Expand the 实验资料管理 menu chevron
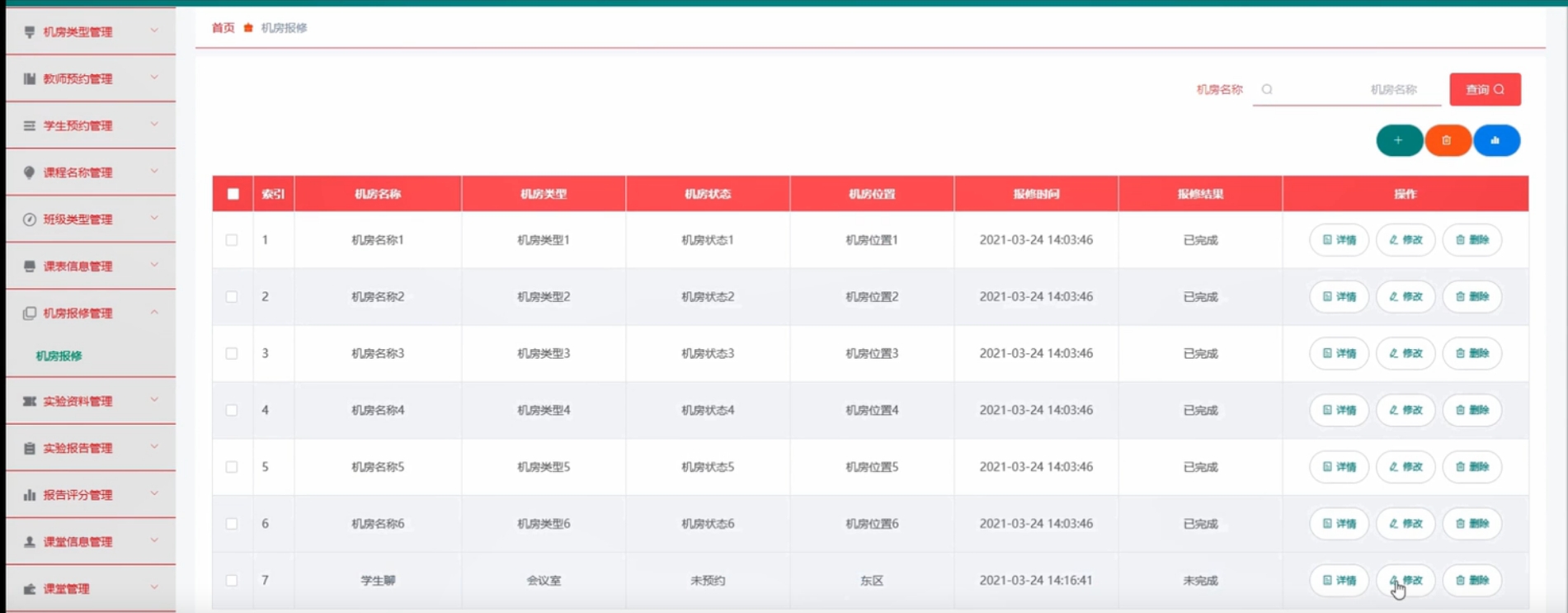This screenshot has height=613, width=1568. [154, 400]
